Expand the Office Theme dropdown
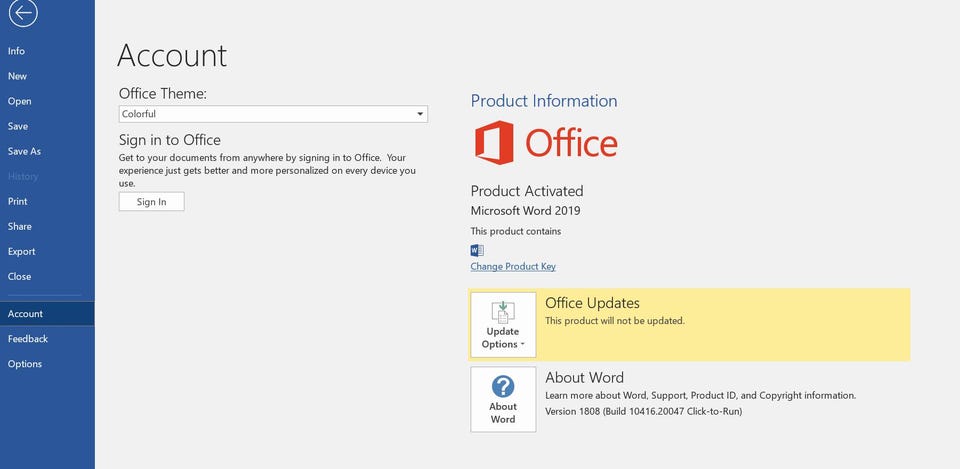This screenshot has height=469, width=960. [273, 114]
